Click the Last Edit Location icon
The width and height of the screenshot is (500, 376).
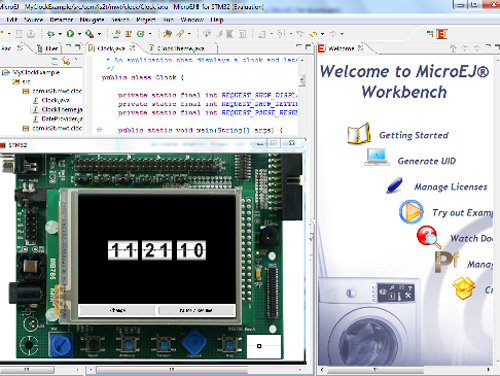[300, 34]
